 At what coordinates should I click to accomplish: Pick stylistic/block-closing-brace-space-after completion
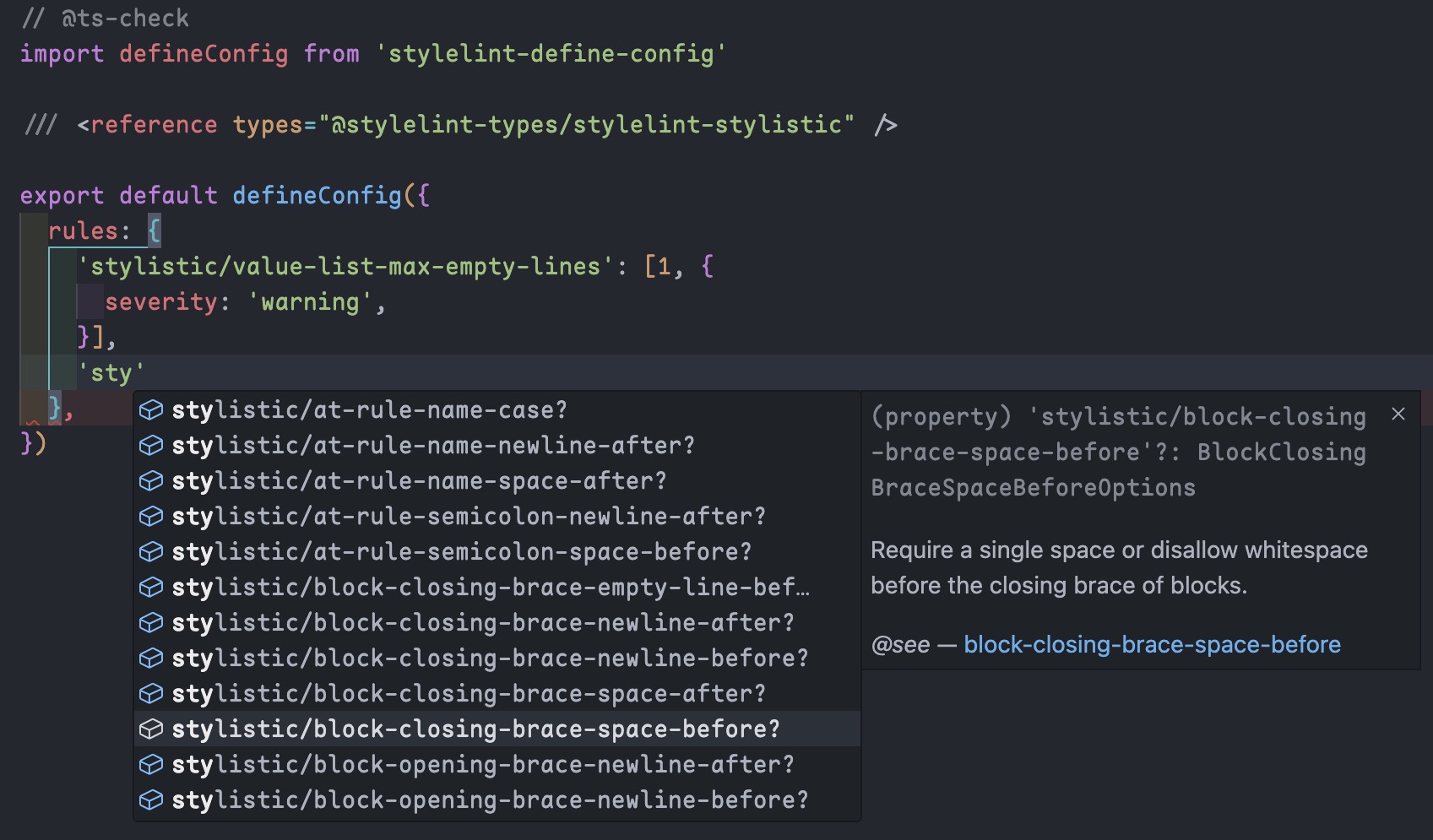(497, 694)
